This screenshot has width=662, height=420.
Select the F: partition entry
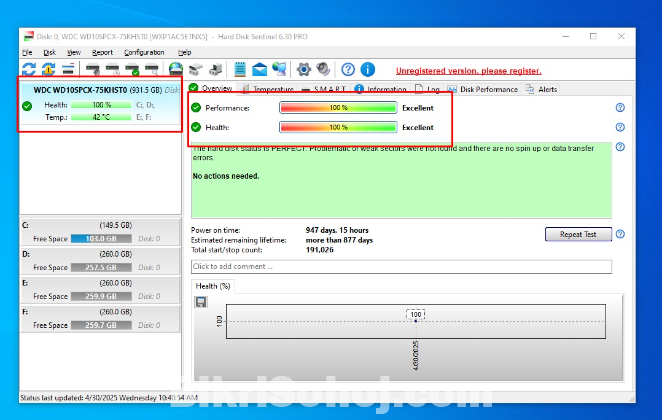(100, 319)
